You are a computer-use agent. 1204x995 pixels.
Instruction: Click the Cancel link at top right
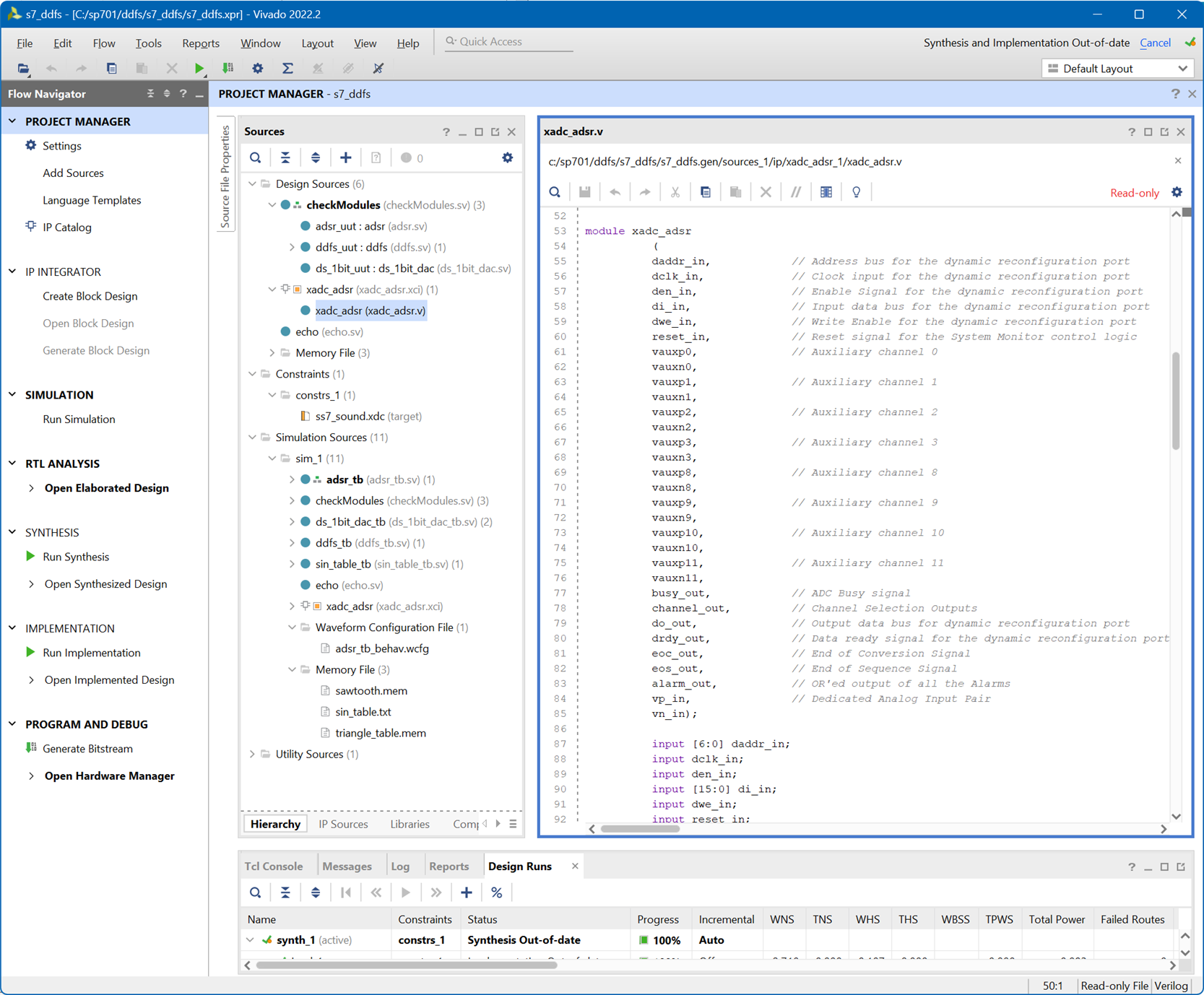click(1155, 43)
